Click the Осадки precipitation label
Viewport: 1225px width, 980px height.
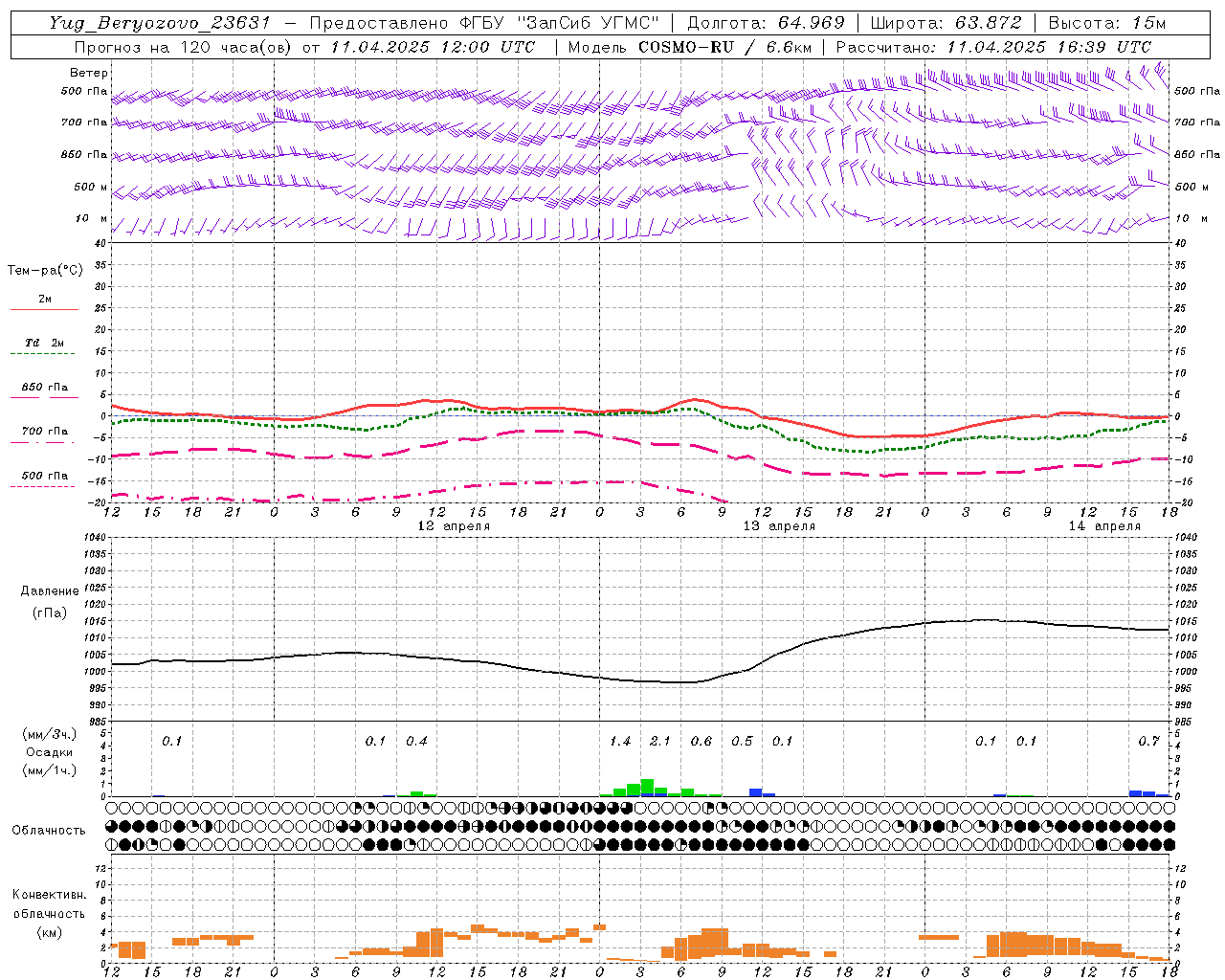coord(48,752)
